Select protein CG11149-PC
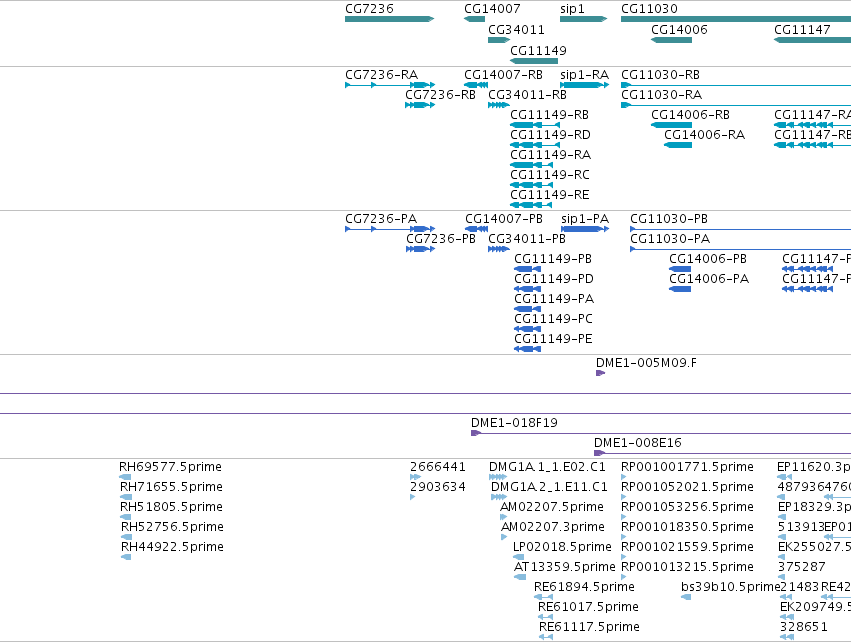851x642 pixels. [528, 329]
